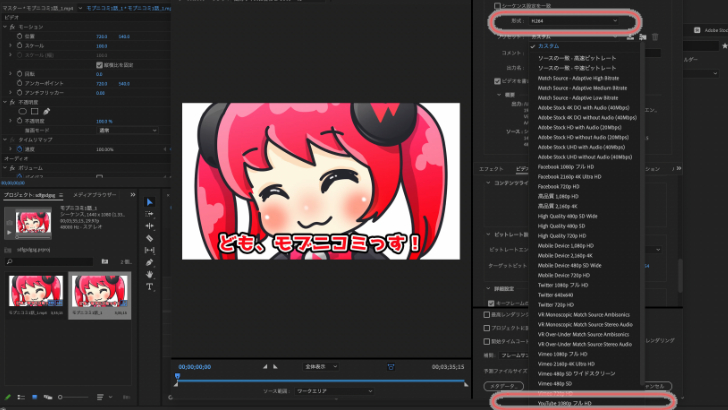Viewport: 728px width, 410px height.
Task: Toggle the アンチフリッカー stopwatch animation
Action: point(20,93)
